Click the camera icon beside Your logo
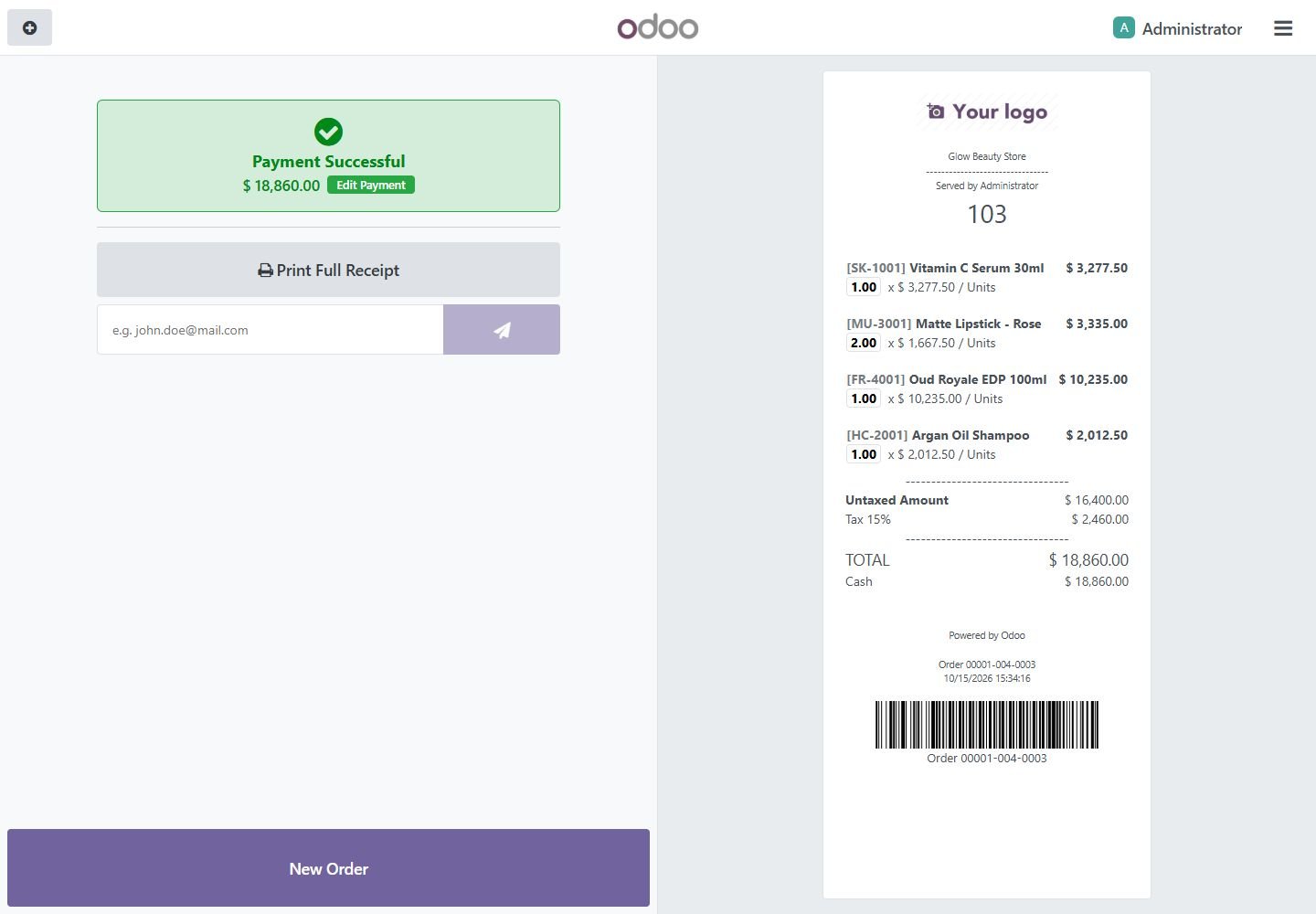Image resolution: width=1316 pixels, height=914 pixels. pyautogui.click(x=936, y=112)
